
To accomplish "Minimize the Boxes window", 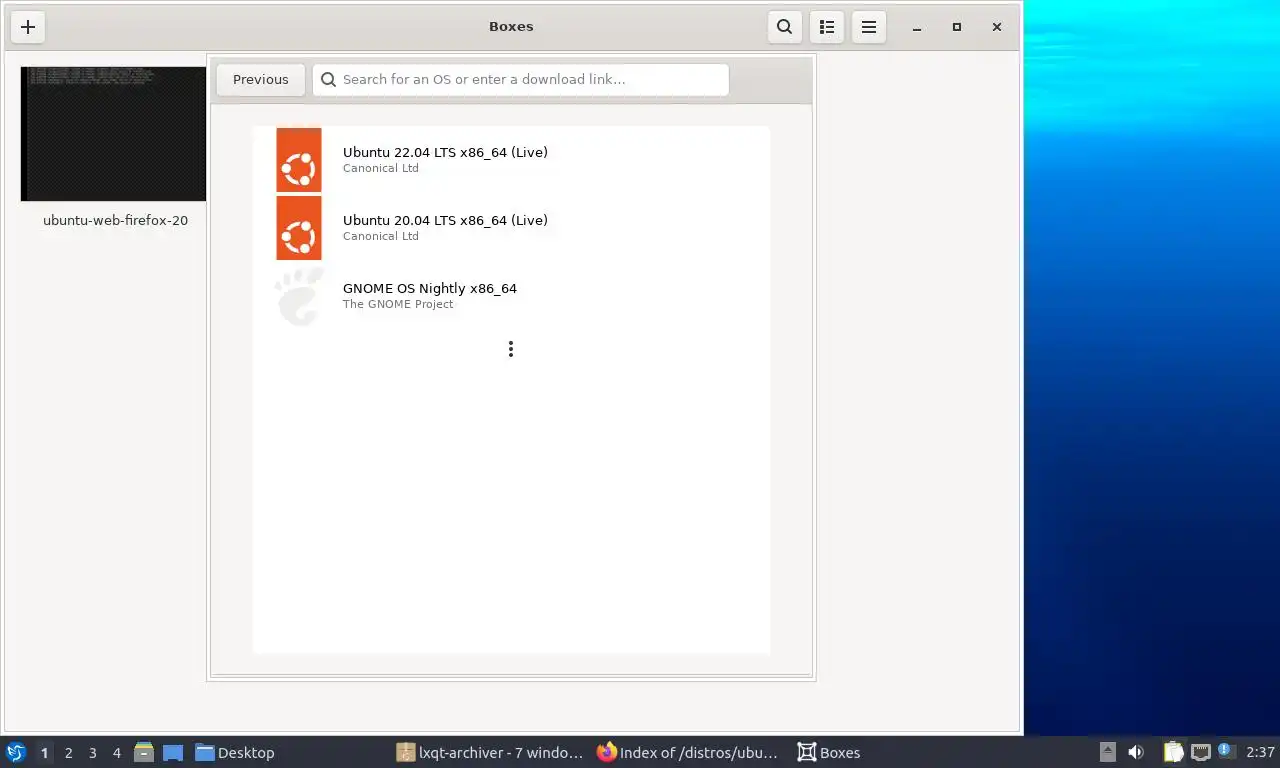I will pos(917,27).
